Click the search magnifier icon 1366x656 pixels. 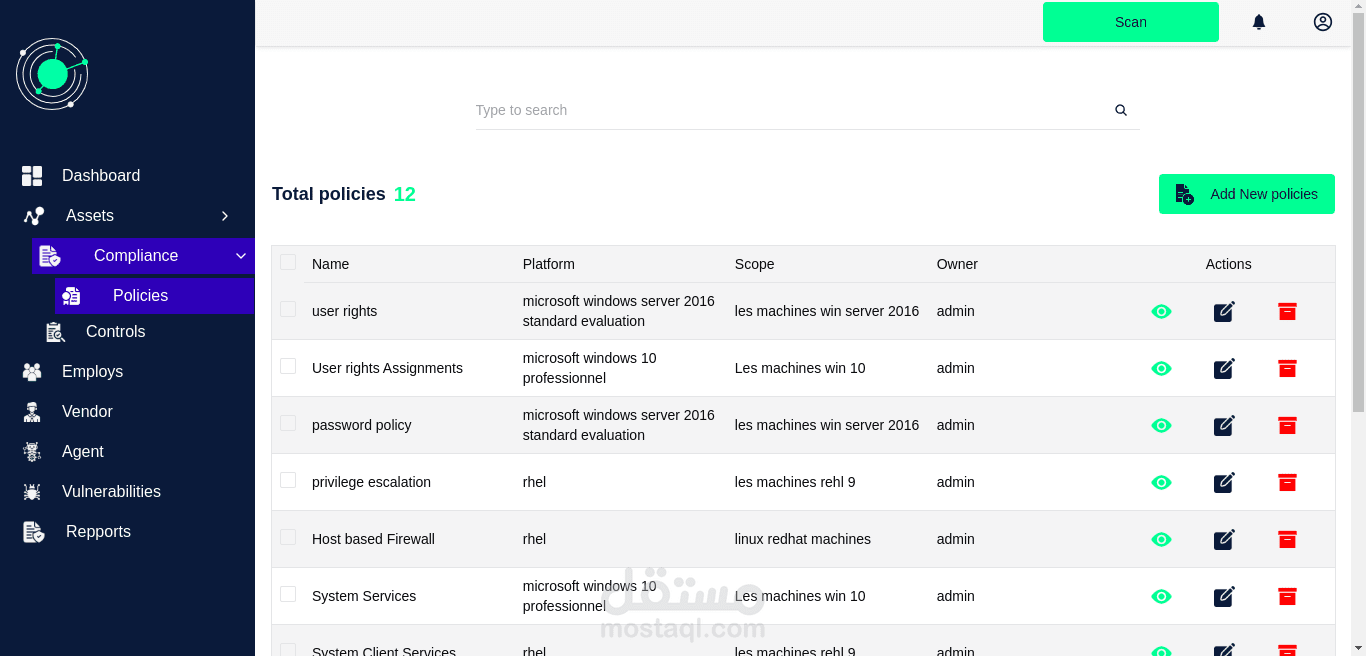[x=1121, y=110]
